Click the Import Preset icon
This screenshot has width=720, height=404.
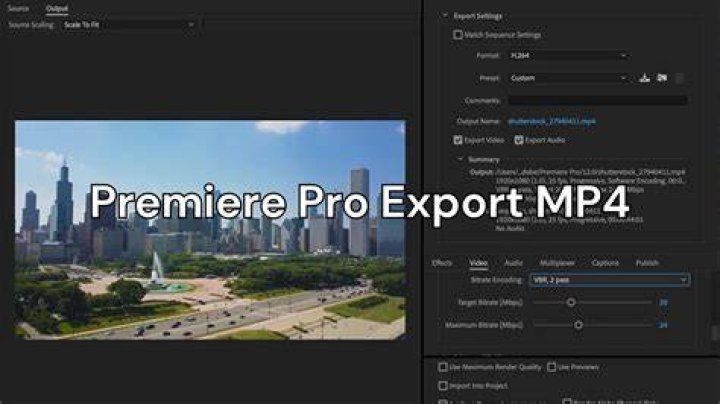[x=662, y=78]
